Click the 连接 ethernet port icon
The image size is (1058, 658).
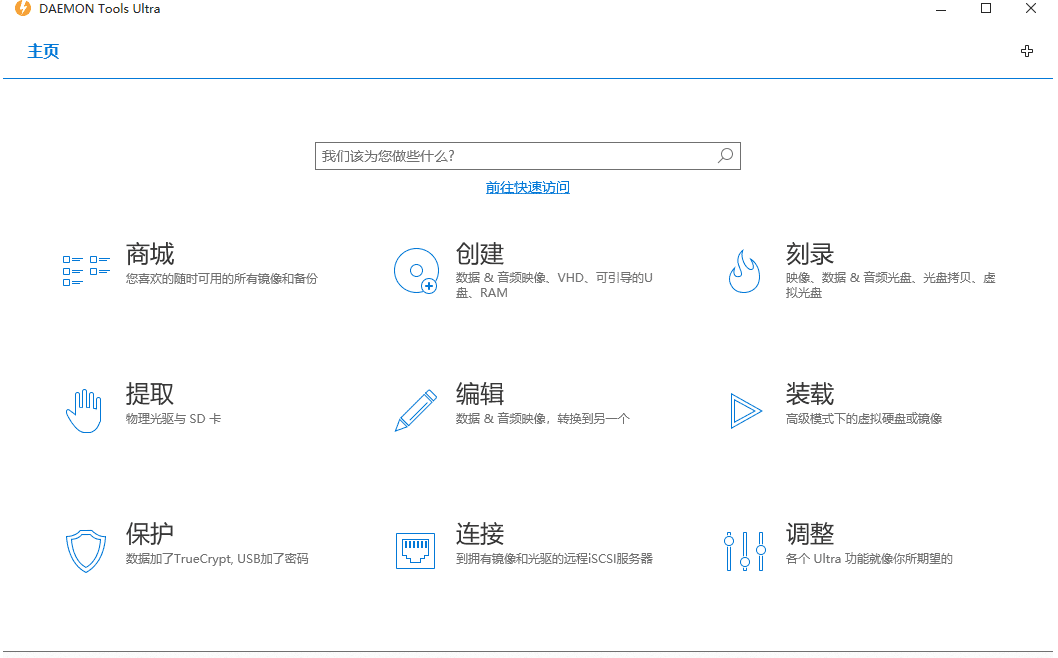[415, 551]
